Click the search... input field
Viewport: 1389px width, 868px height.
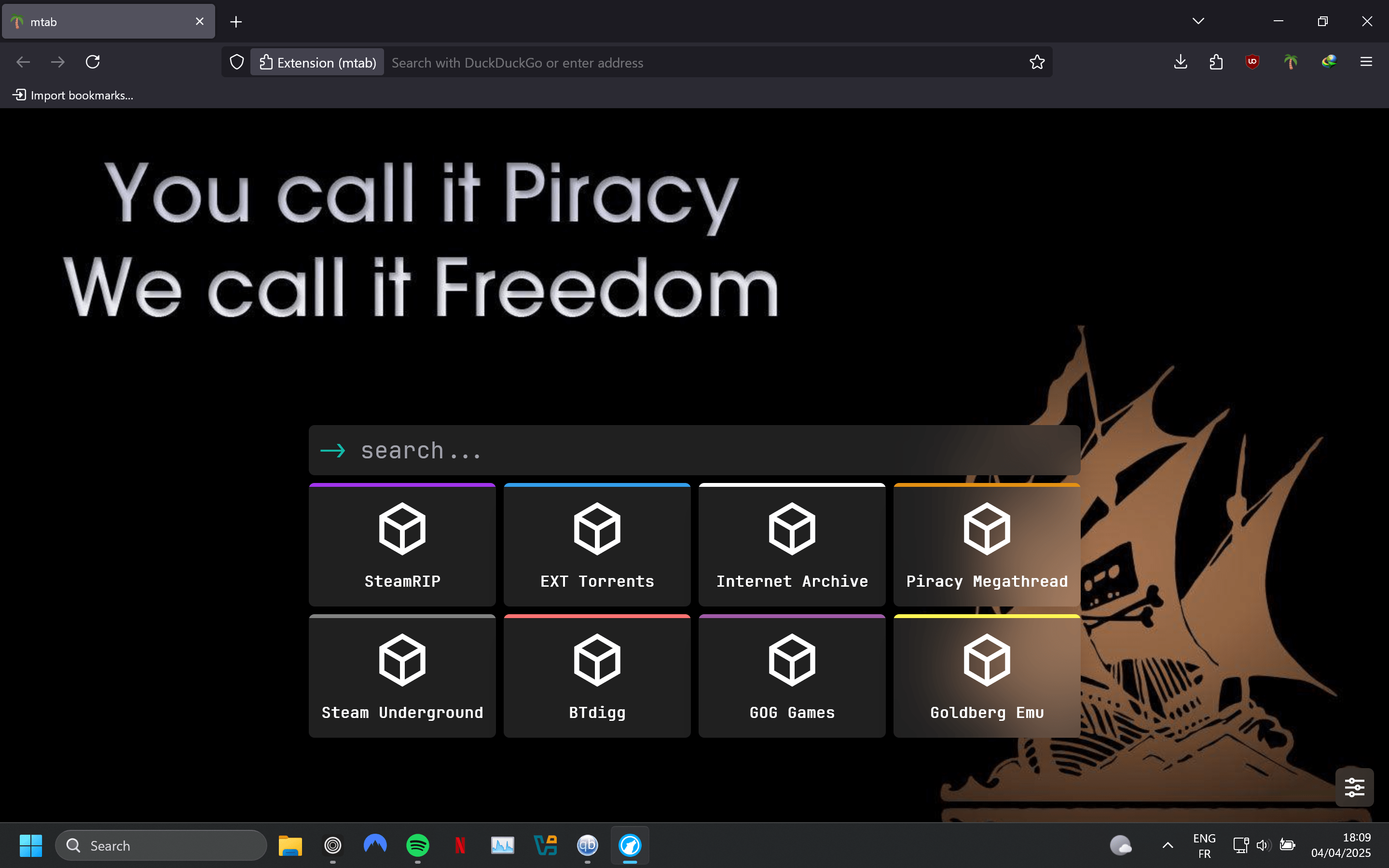click(x=632, y=450)
